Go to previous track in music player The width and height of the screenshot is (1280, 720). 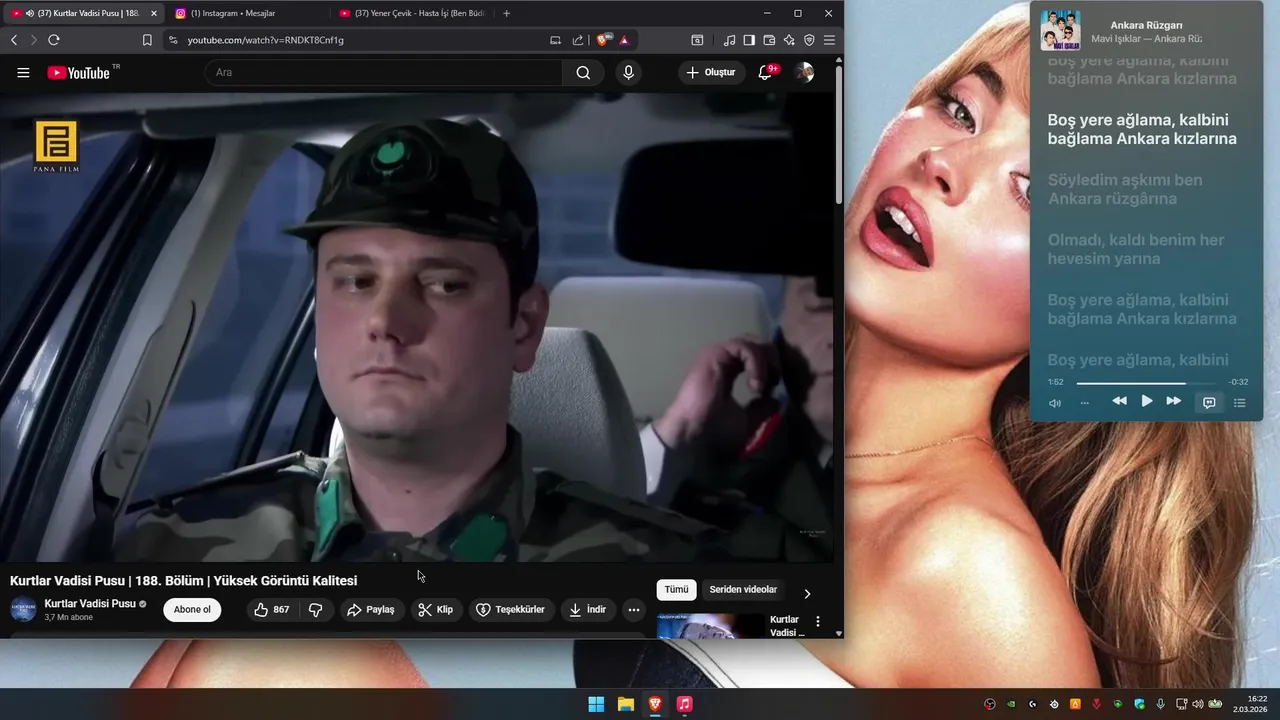(x=1120, y=401)
